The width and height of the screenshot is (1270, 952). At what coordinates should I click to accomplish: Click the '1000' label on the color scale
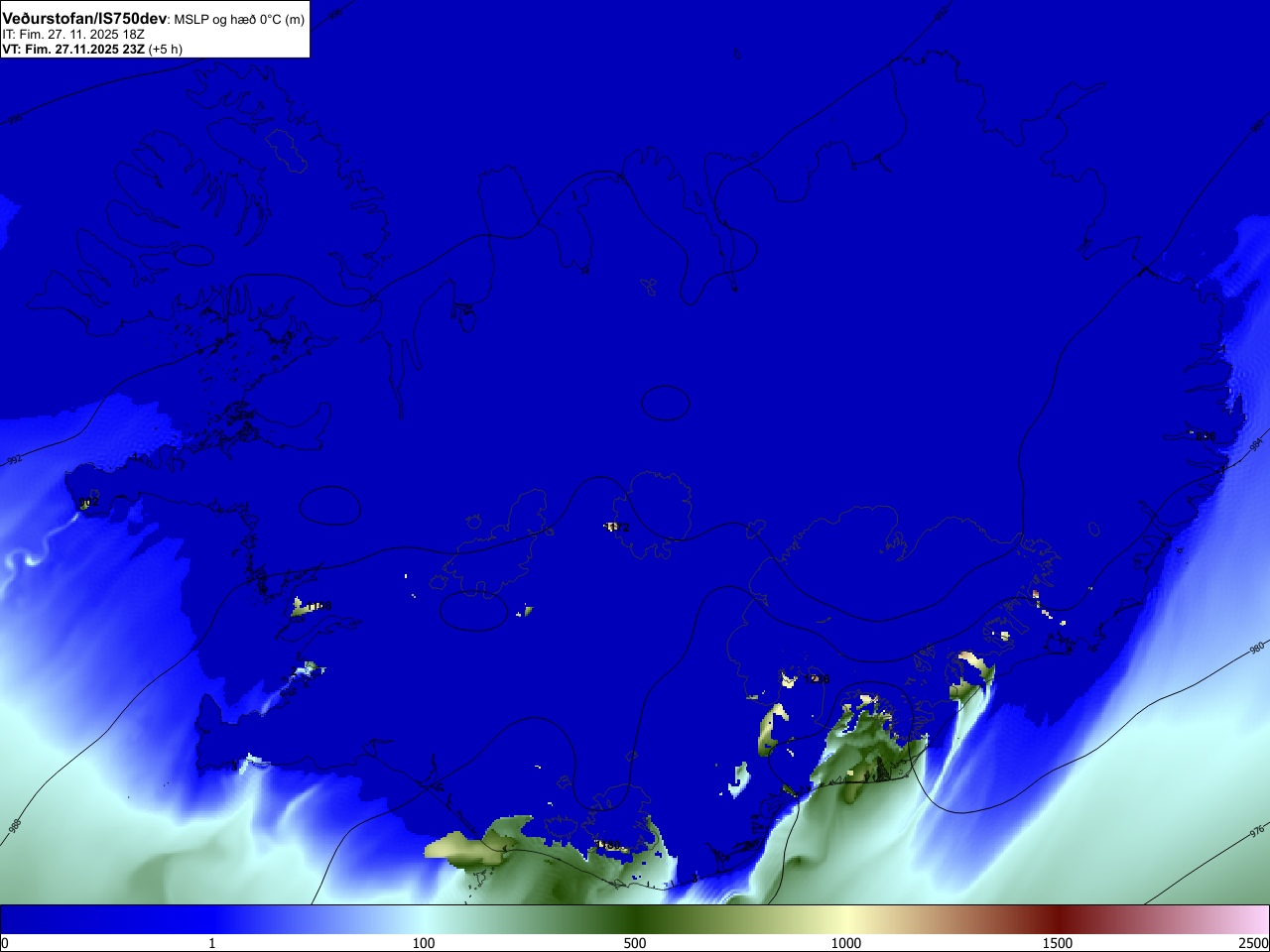(846, 943)
